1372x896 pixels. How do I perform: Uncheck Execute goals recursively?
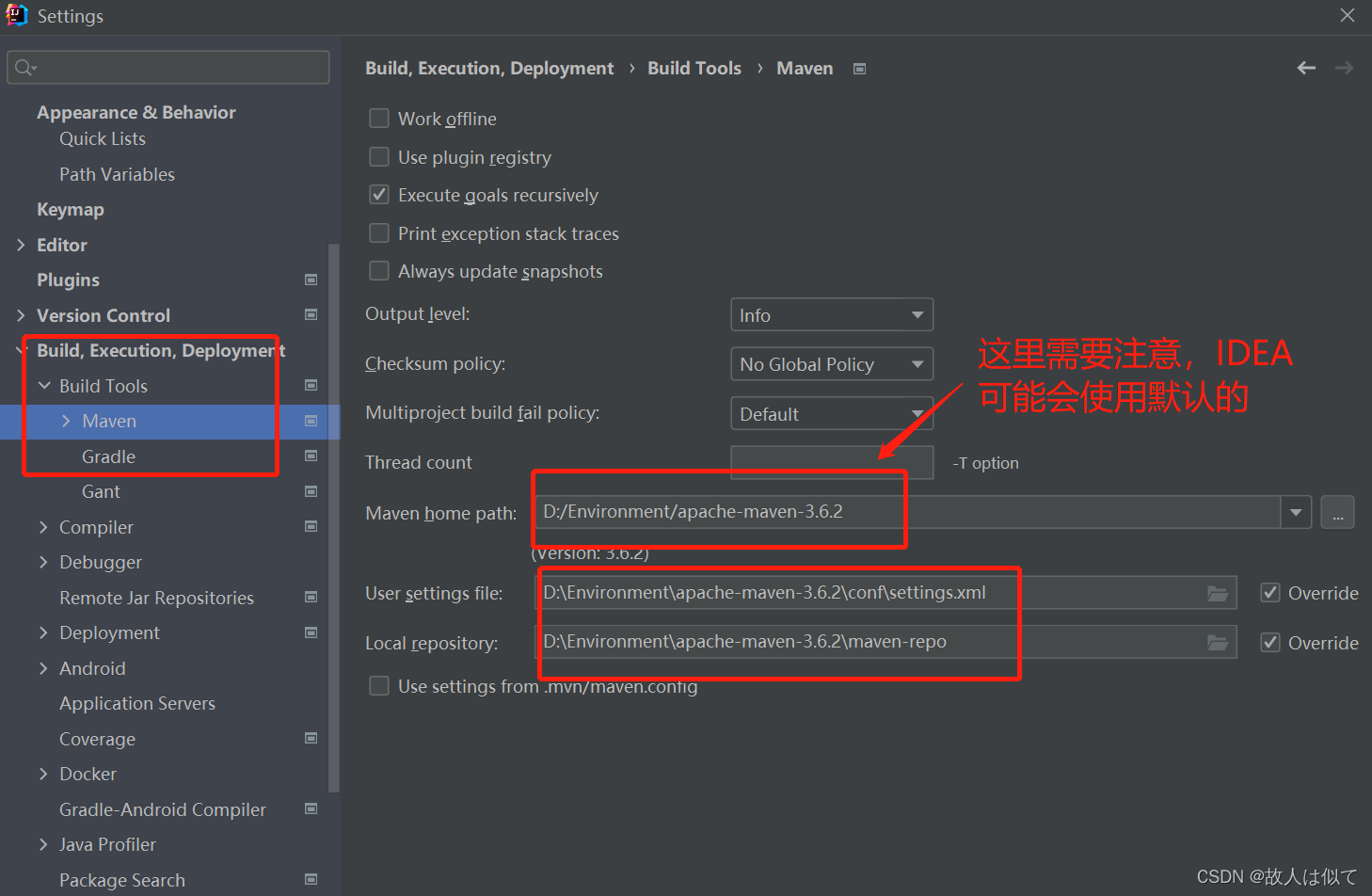click(379, 194)
